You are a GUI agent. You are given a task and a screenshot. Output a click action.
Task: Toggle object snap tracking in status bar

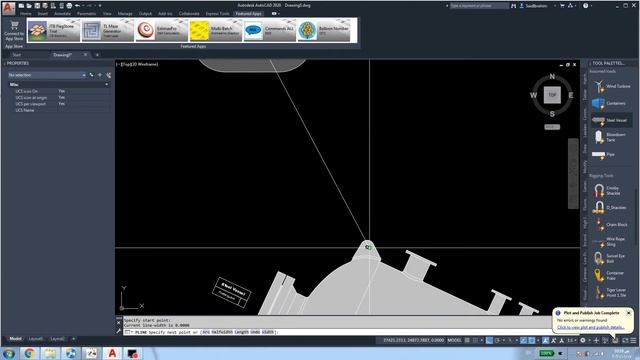point(523,340)
